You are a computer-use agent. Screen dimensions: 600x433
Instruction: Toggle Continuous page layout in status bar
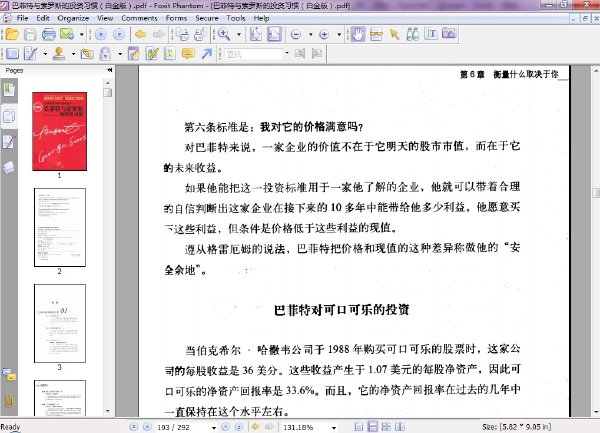[x=372, y=427]
